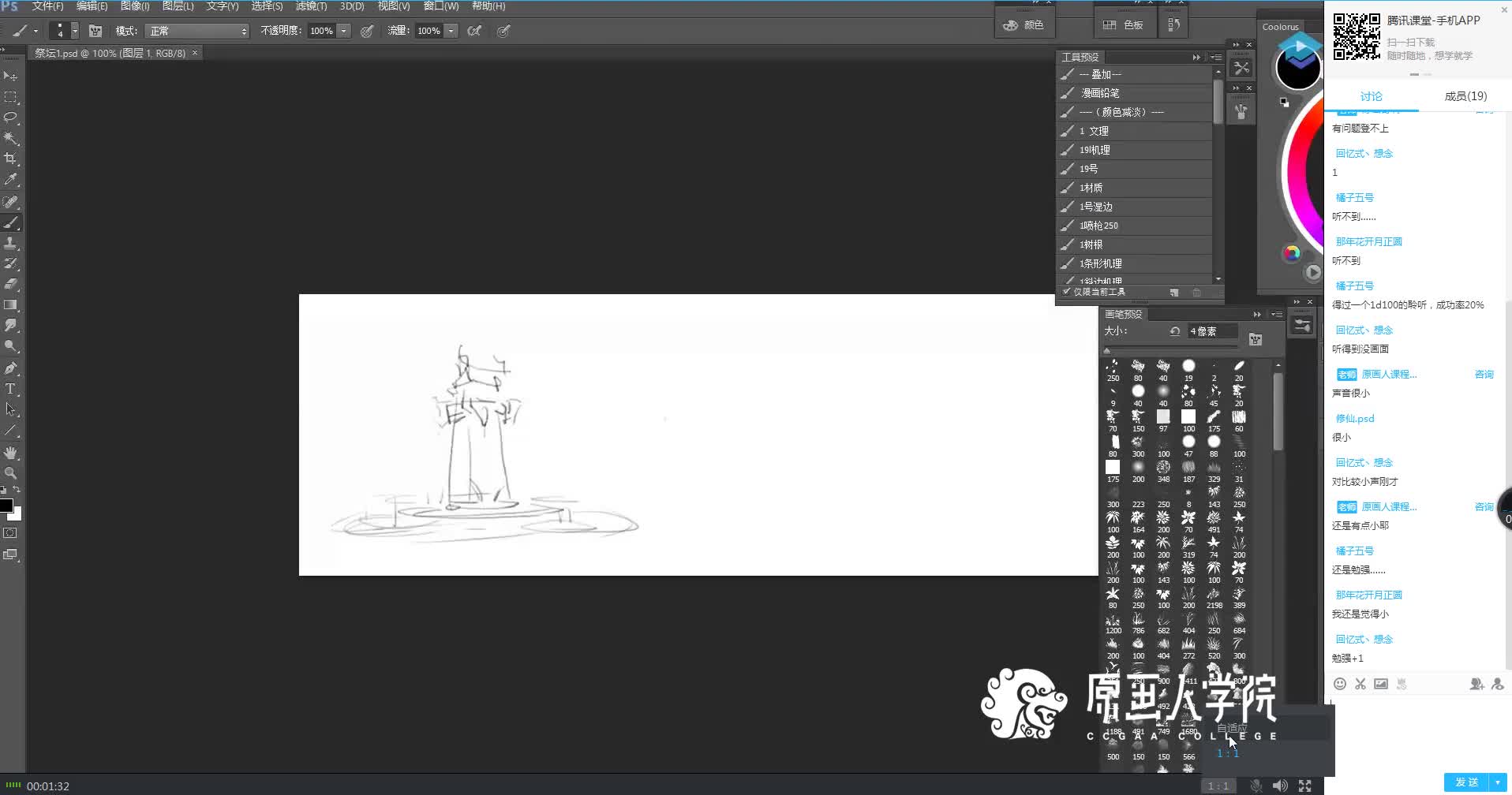Select the Lasso tool
Image resolution: width=1512 pixels, height=795 pixels.
click(x=10, y=118)
